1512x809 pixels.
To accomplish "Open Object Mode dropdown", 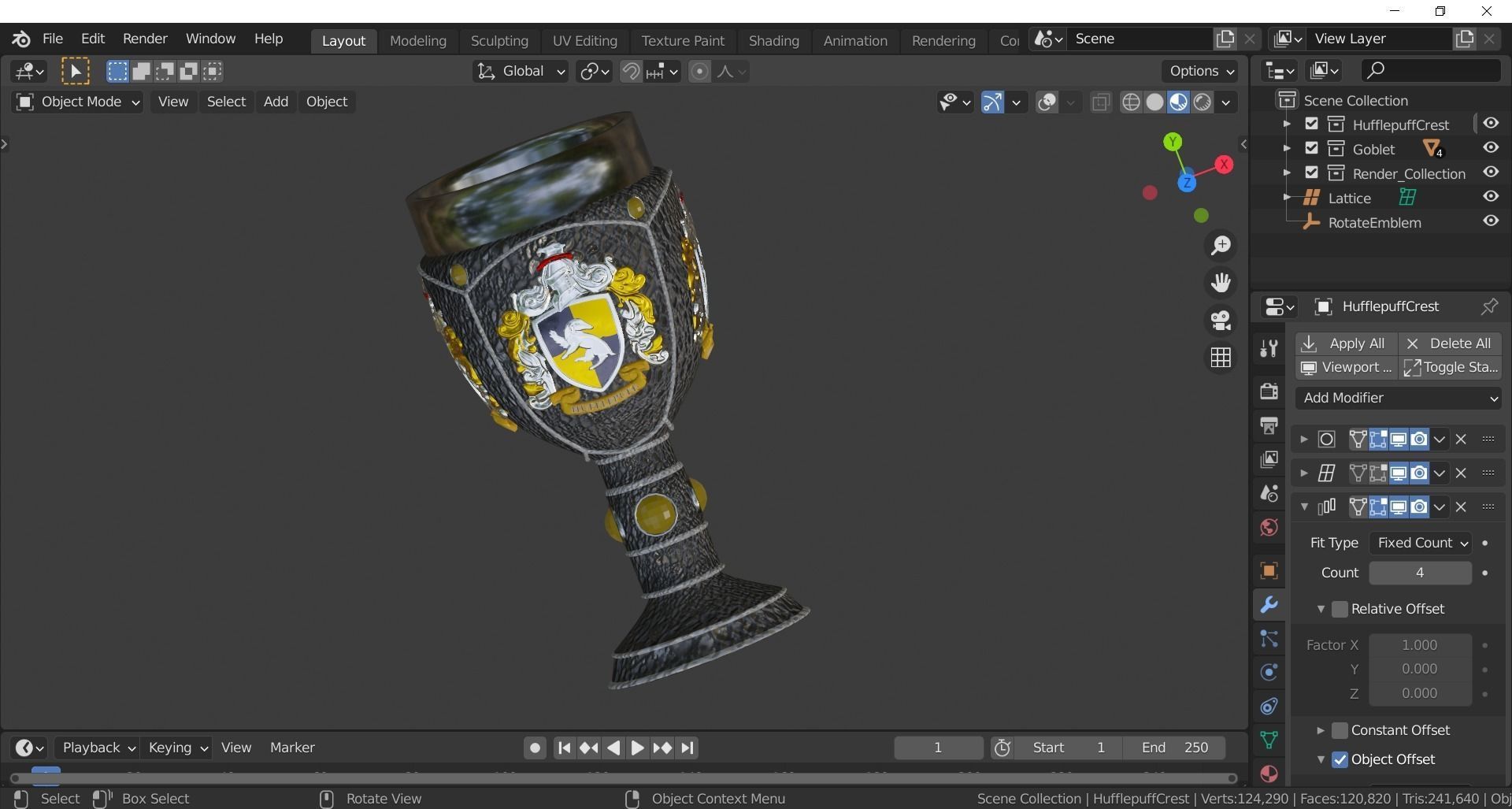I will coord(77,102).
